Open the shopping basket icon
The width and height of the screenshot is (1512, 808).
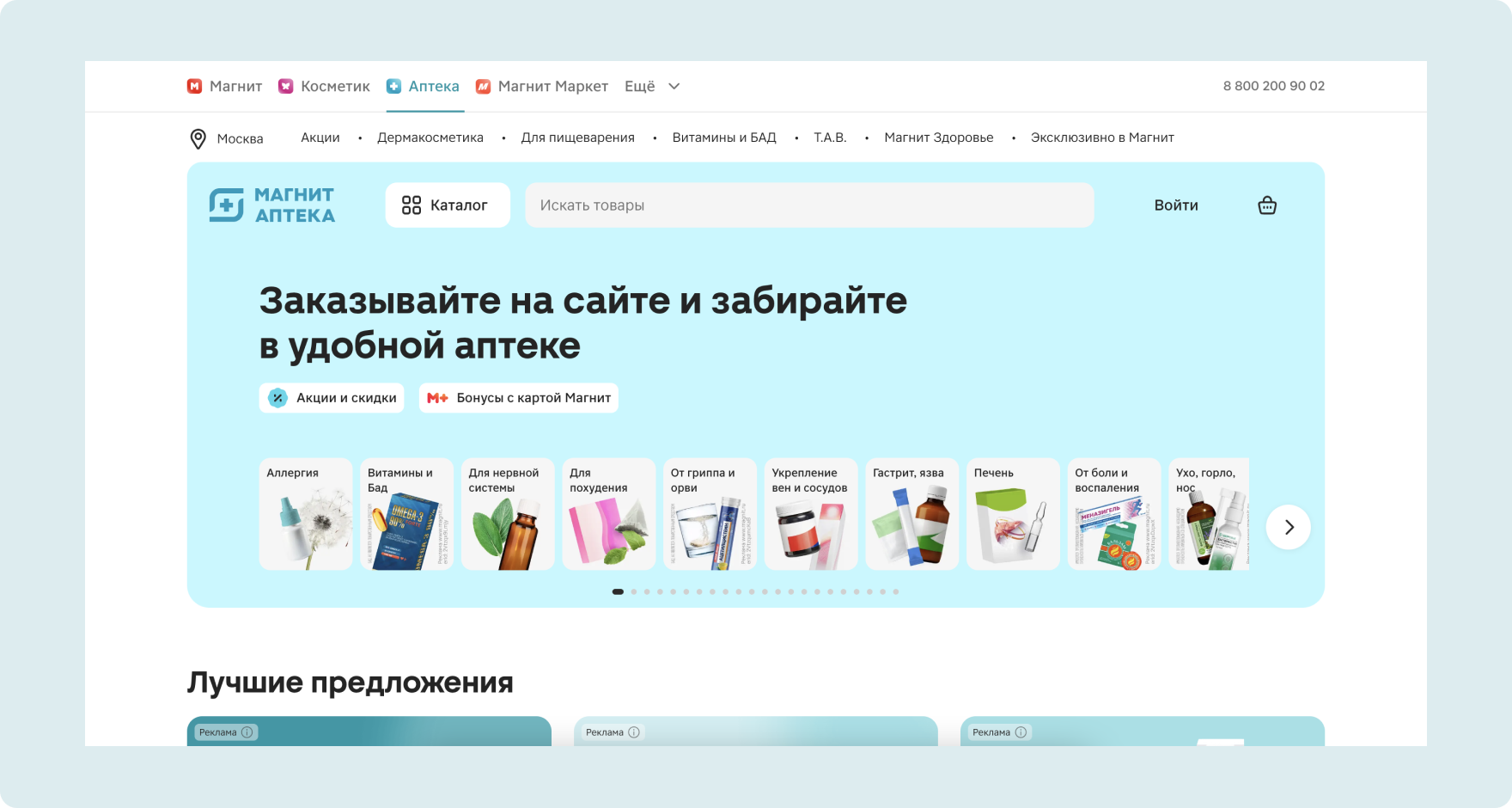1267,205
